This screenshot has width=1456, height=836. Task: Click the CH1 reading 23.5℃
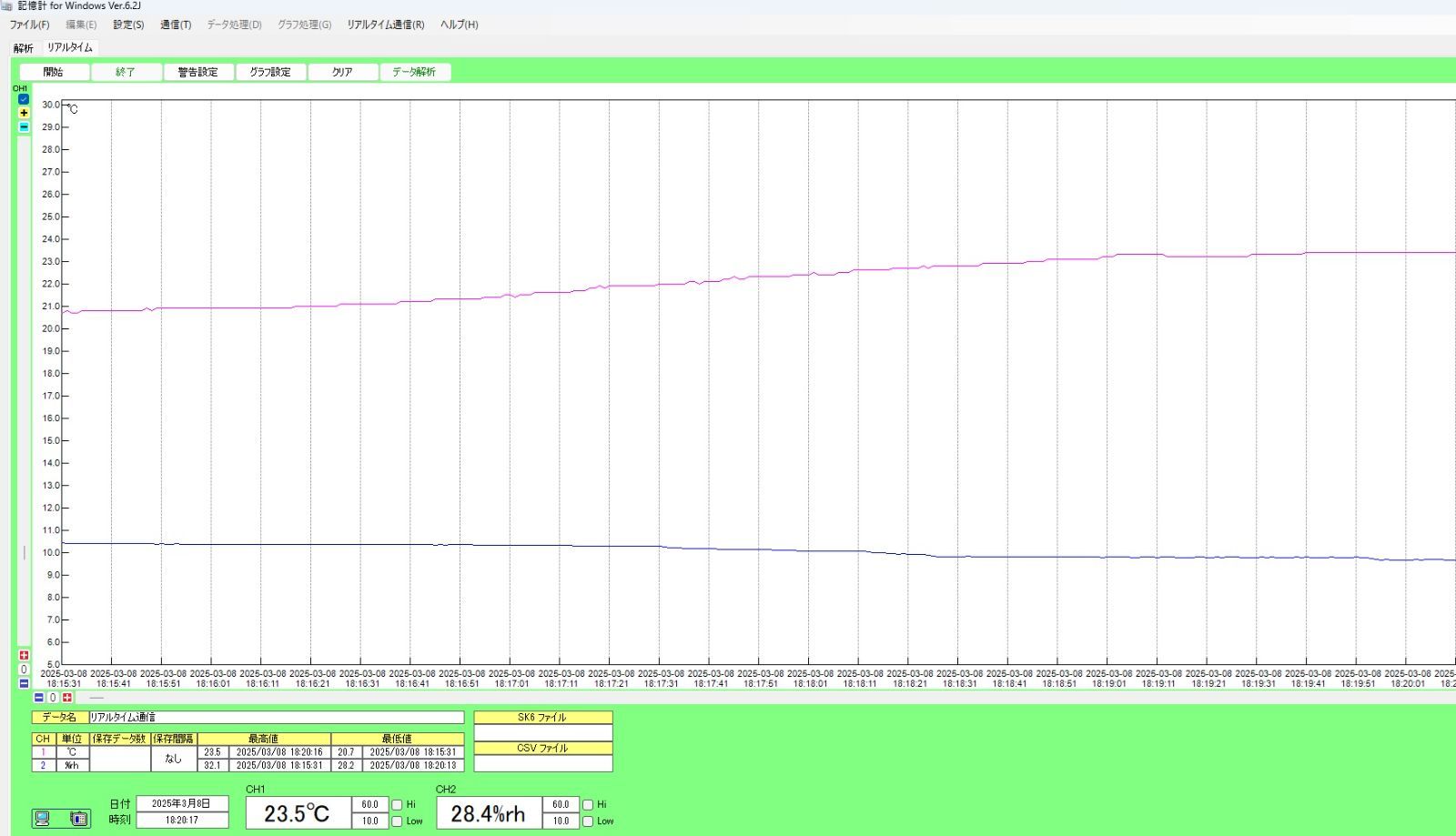(298, 813)
